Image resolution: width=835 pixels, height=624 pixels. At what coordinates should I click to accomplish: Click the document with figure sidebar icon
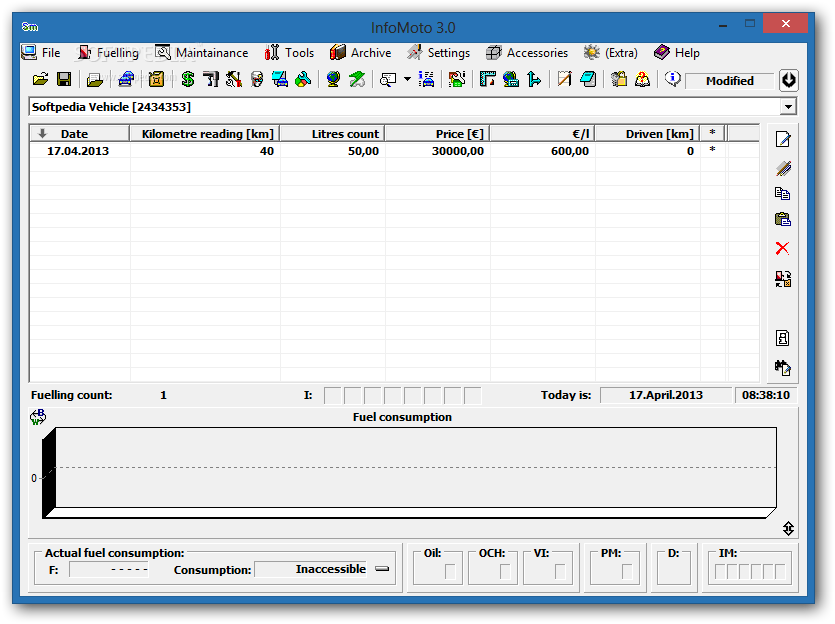(x=782, y=338)
